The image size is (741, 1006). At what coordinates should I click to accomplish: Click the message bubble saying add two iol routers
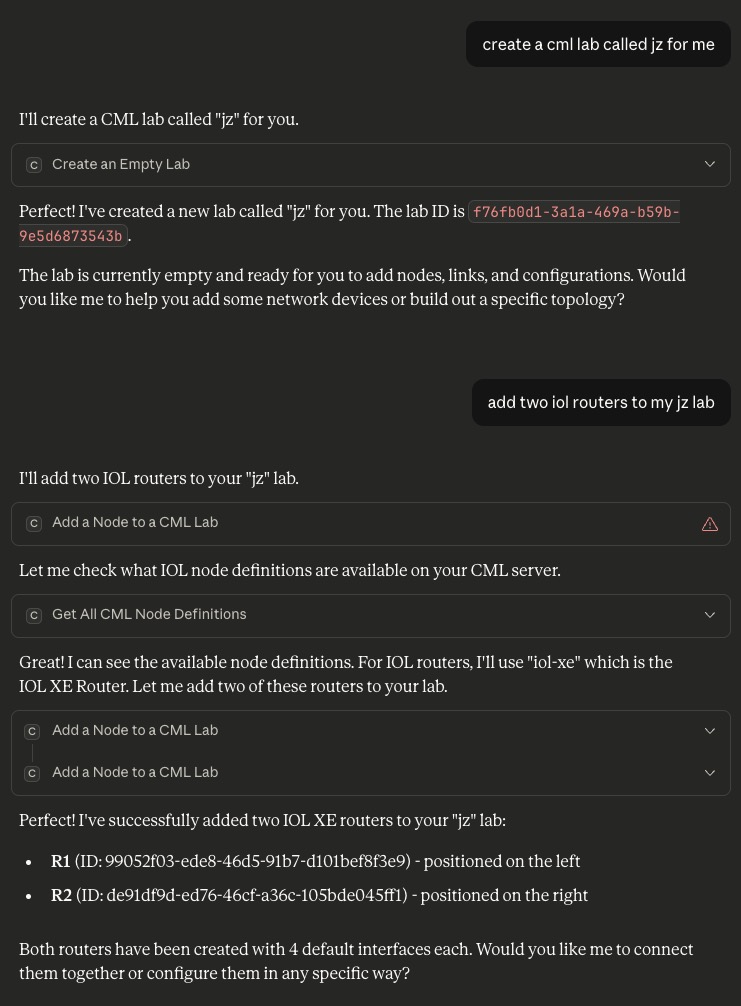pos(601,402)
